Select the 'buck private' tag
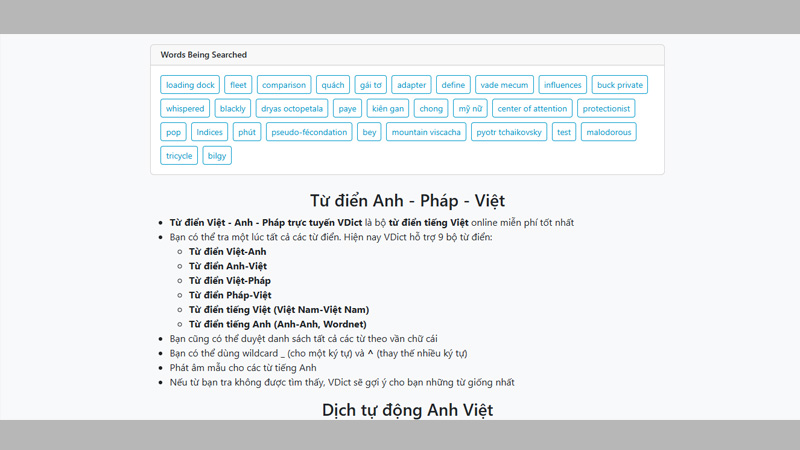800x450 pixels. coord(620,85)
